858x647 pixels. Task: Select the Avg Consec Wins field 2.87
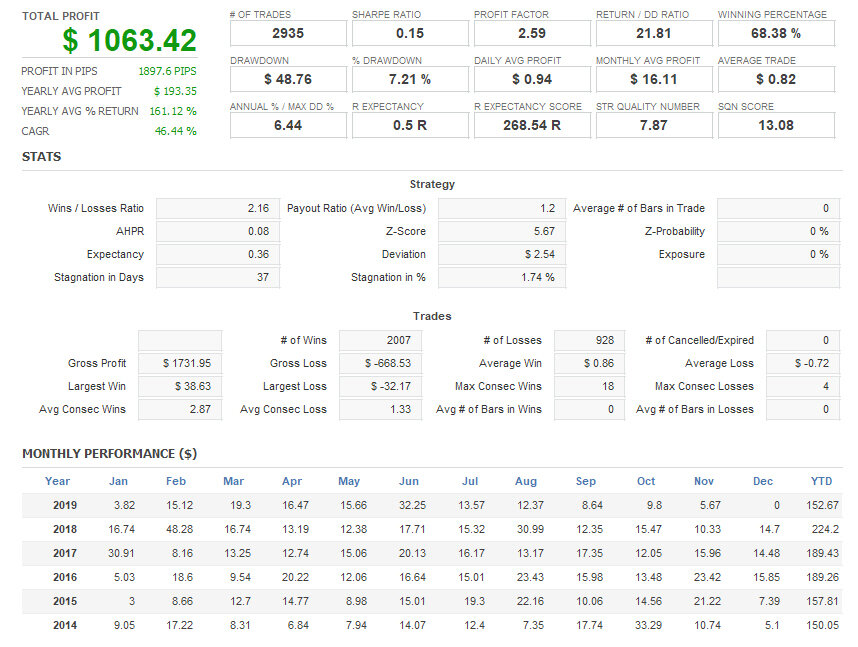(x=180, y=409)
